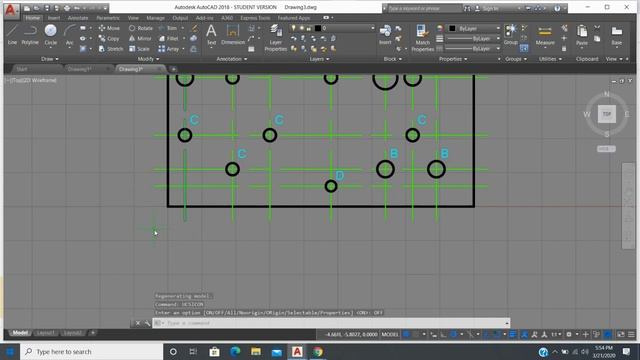Viewport: 640px width, 360px height.
Task: Click the command line input field
Action: (x=331, y=323)
